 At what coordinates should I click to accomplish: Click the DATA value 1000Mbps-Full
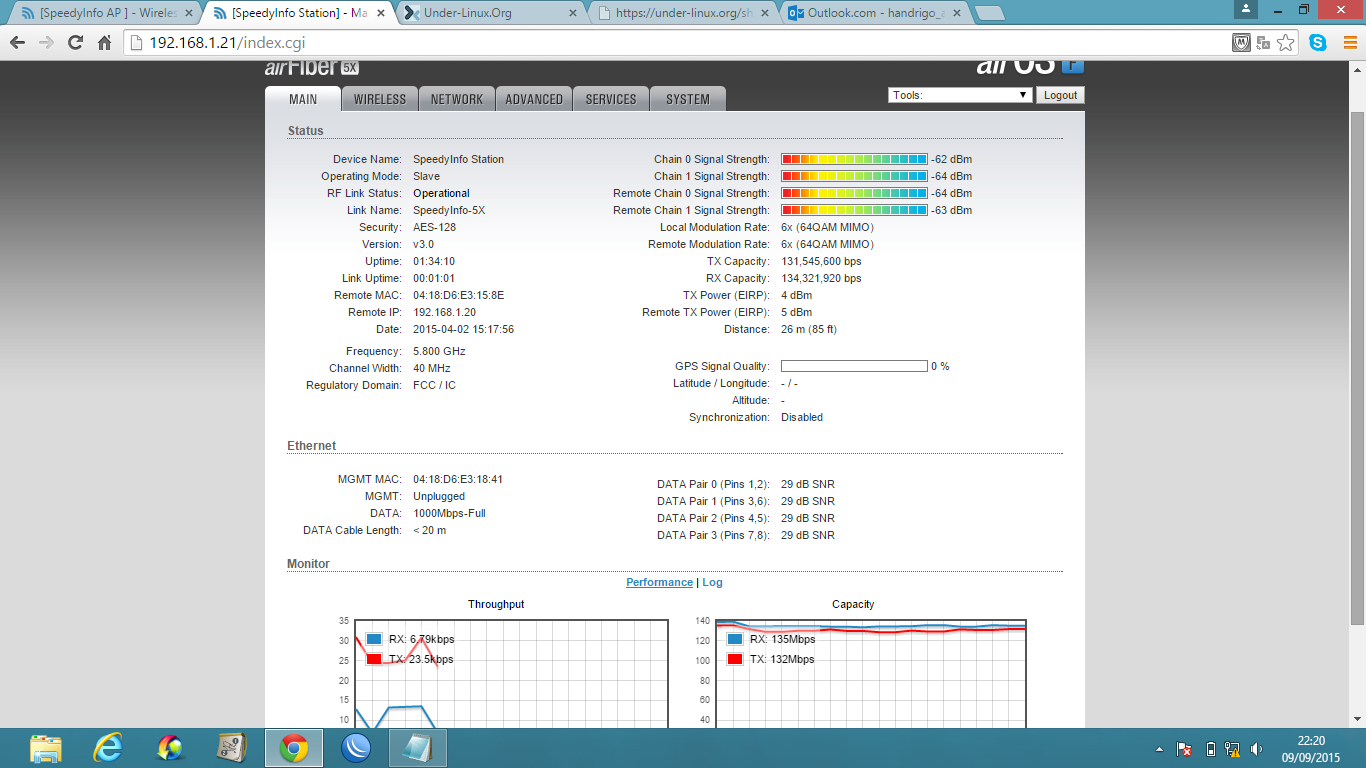point(450,513)
